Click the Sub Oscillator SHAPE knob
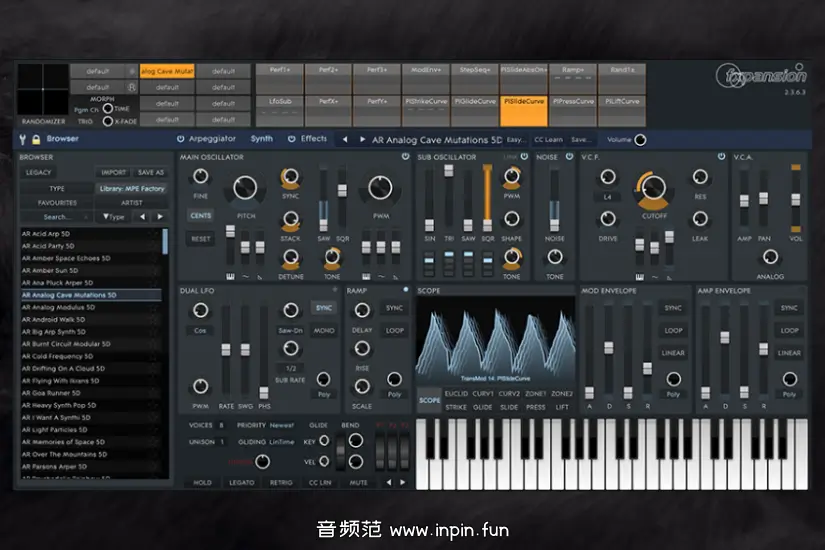 [511, 219]
